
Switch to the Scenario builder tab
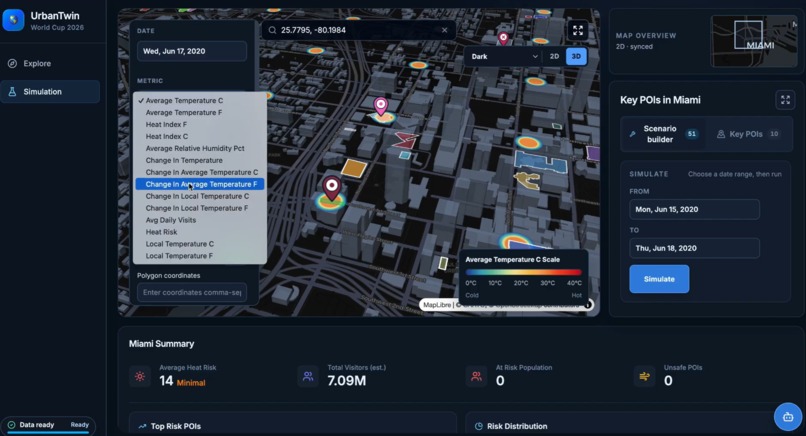tap(664, 134)
